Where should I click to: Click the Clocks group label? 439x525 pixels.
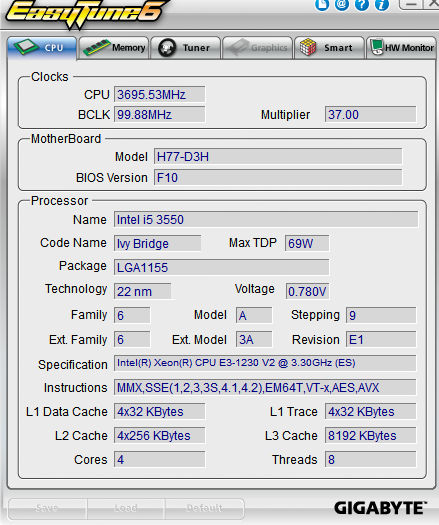50,77
